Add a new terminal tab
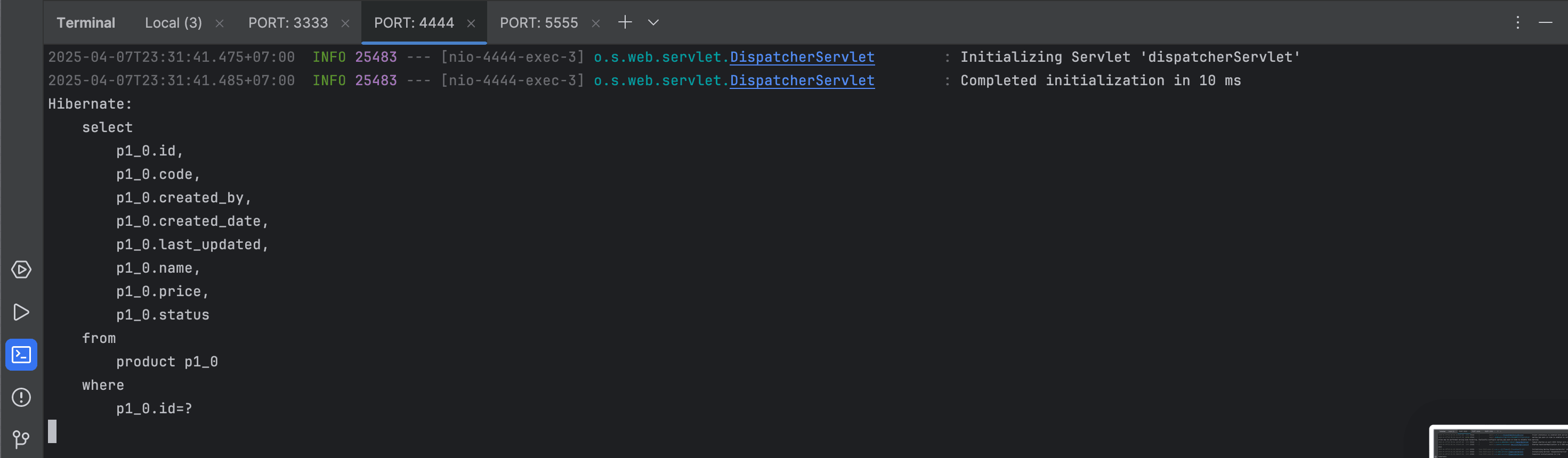This screenshot has width=1568, height=458. tap(625, 22)
